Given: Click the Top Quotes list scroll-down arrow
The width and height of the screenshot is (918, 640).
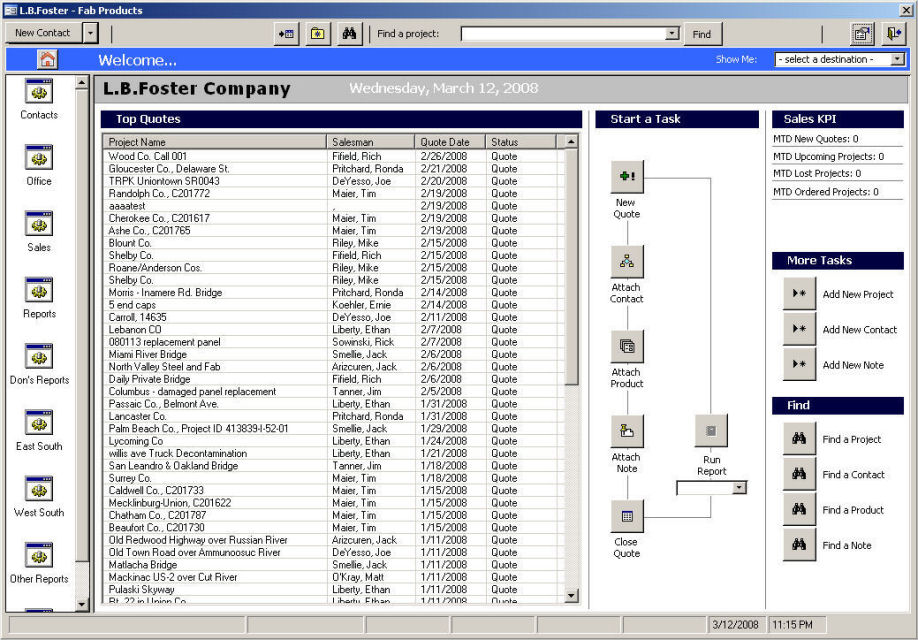Looking at the screenshot, I should (571, 596).
